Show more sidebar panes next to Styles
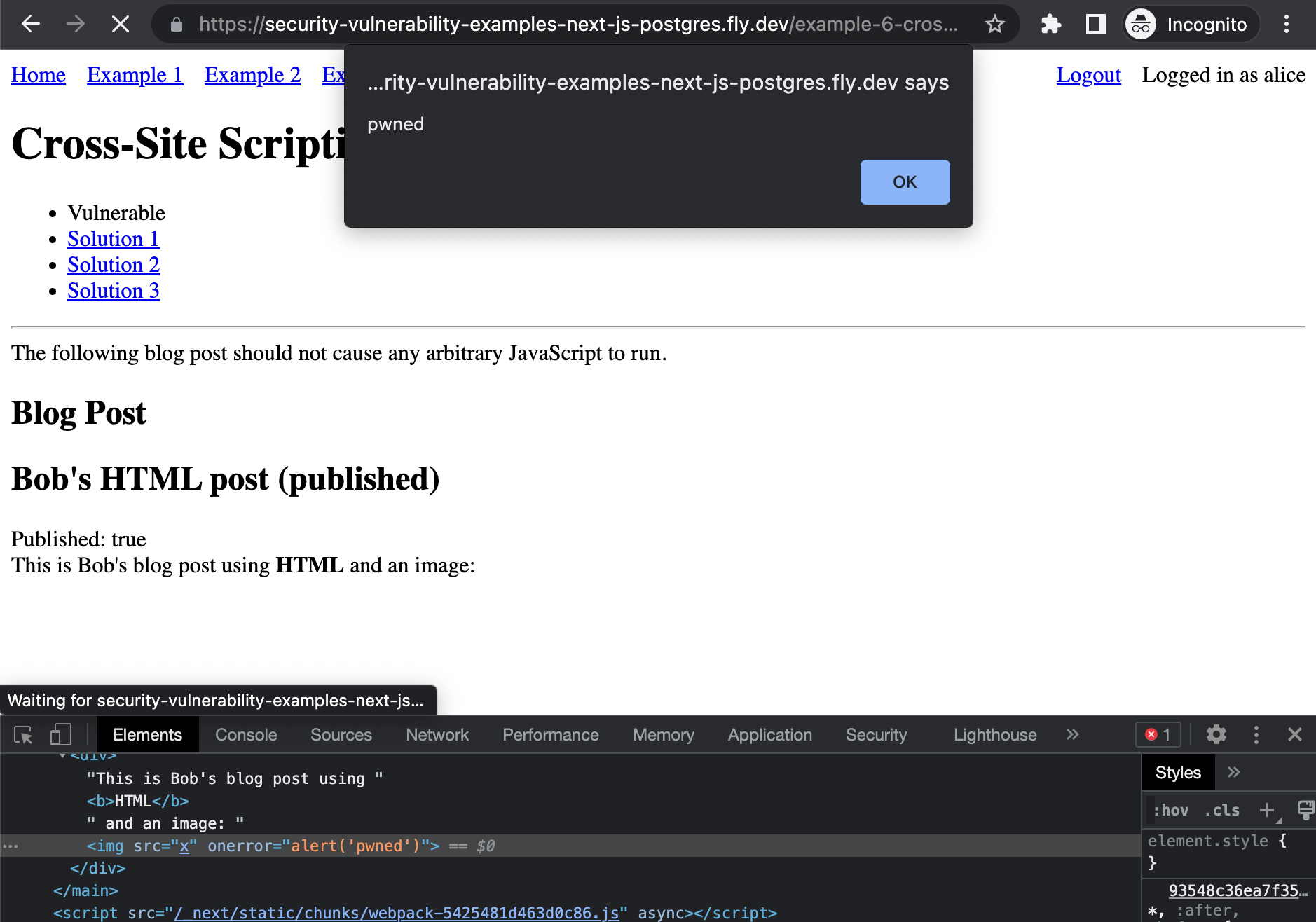Image resolution: width=1316 pixels, height=922 pixels. [x=1234, y=773]
